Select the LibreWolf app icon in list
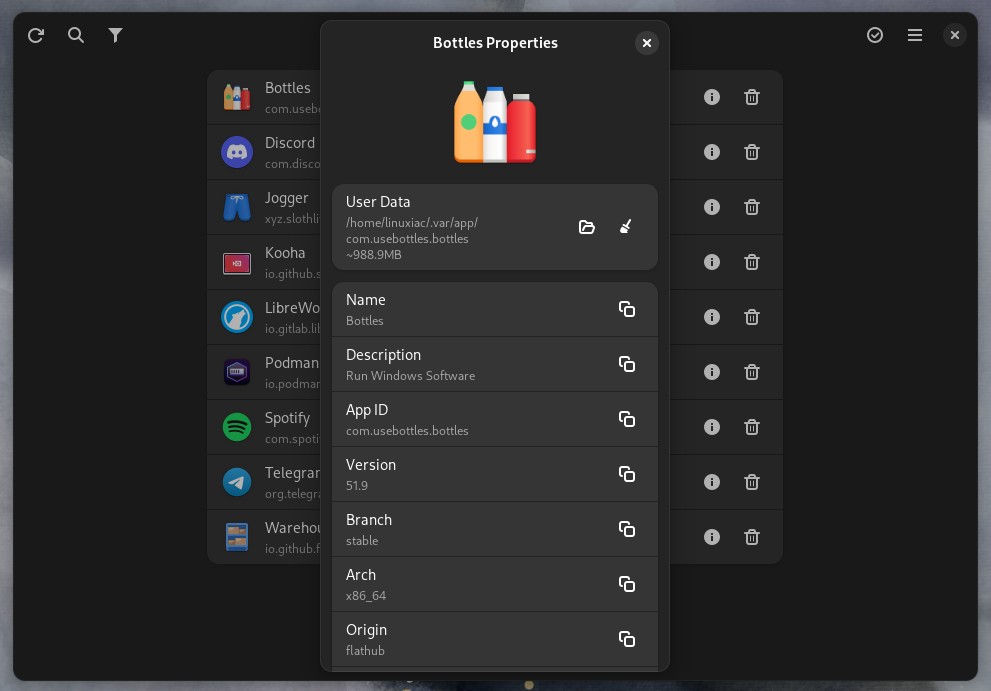This screenshot has width=991, height=691. click(x=237, y=317)
